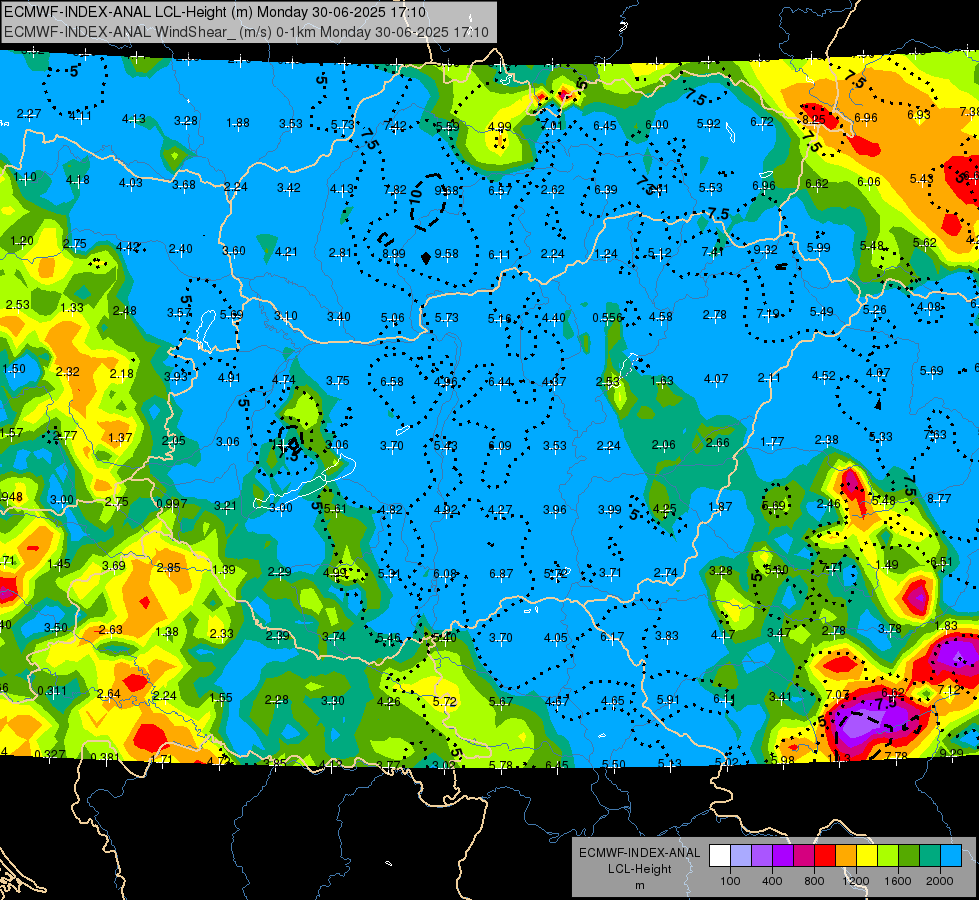Click the grid value '9.32'
Viewport: 979px width, 900px height.
765,250
